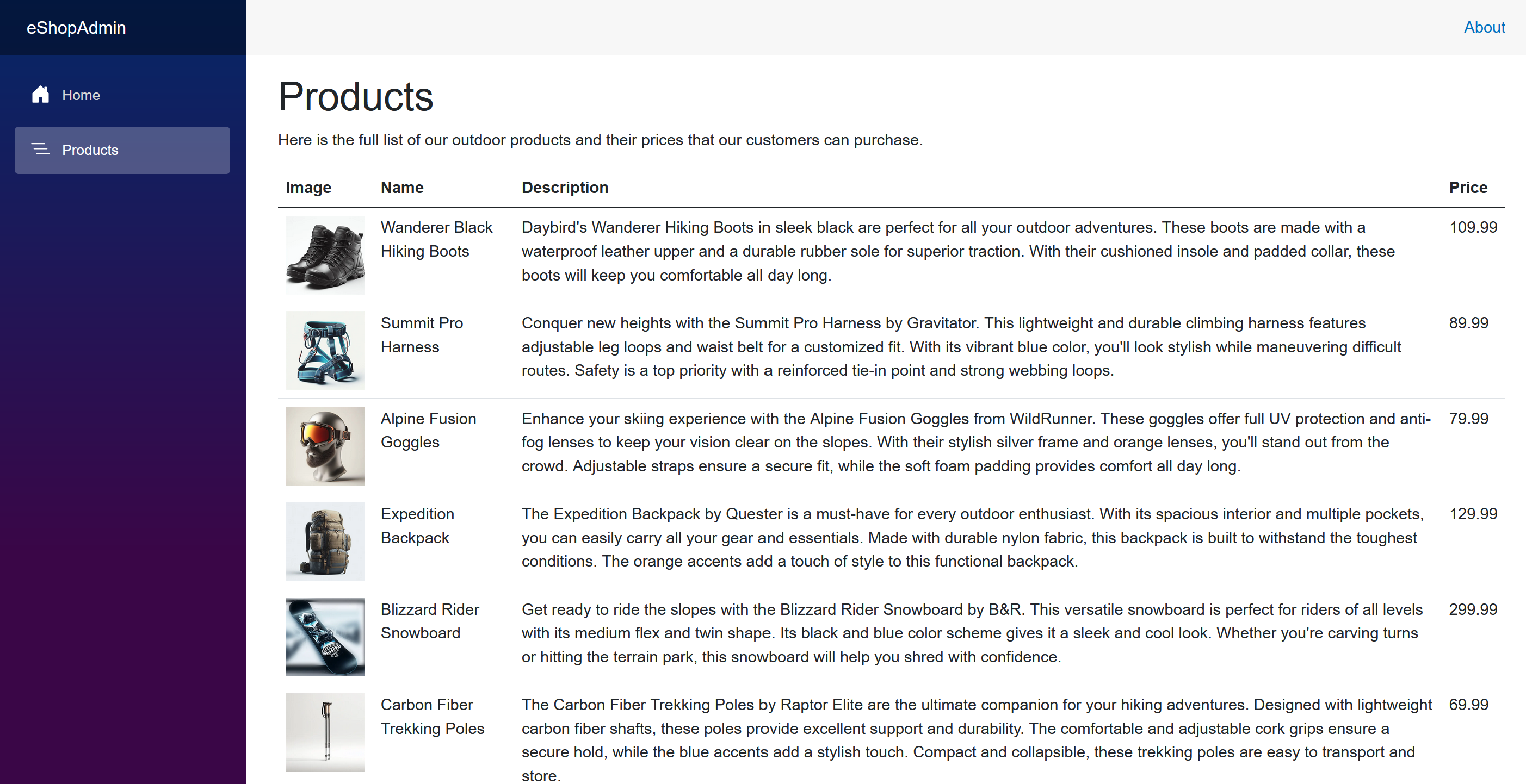This screenshot has height=784, width=1526.
Task: Select the Home icon in the sidebar
Action: pos(40,94)
